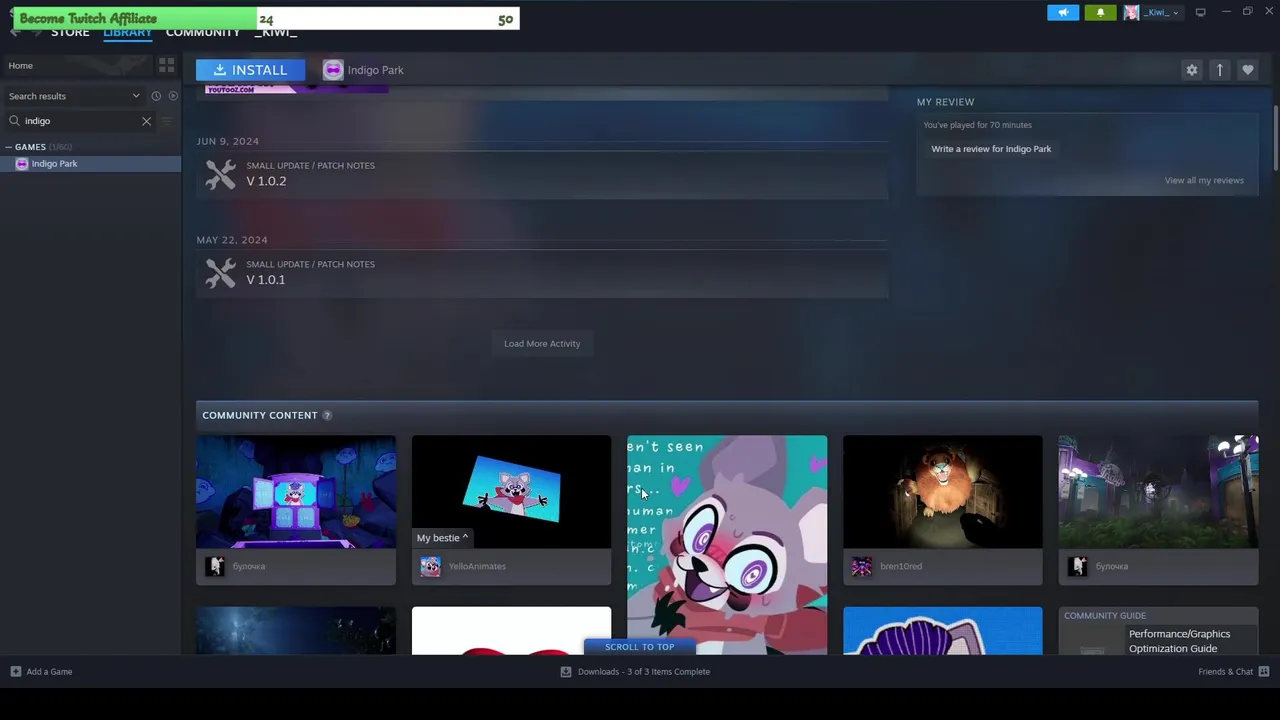Screen dimensions: 1280x720
Task: Expand the _Kiwi_ account dropdown arrow
Action: (x=1175, y=13)
